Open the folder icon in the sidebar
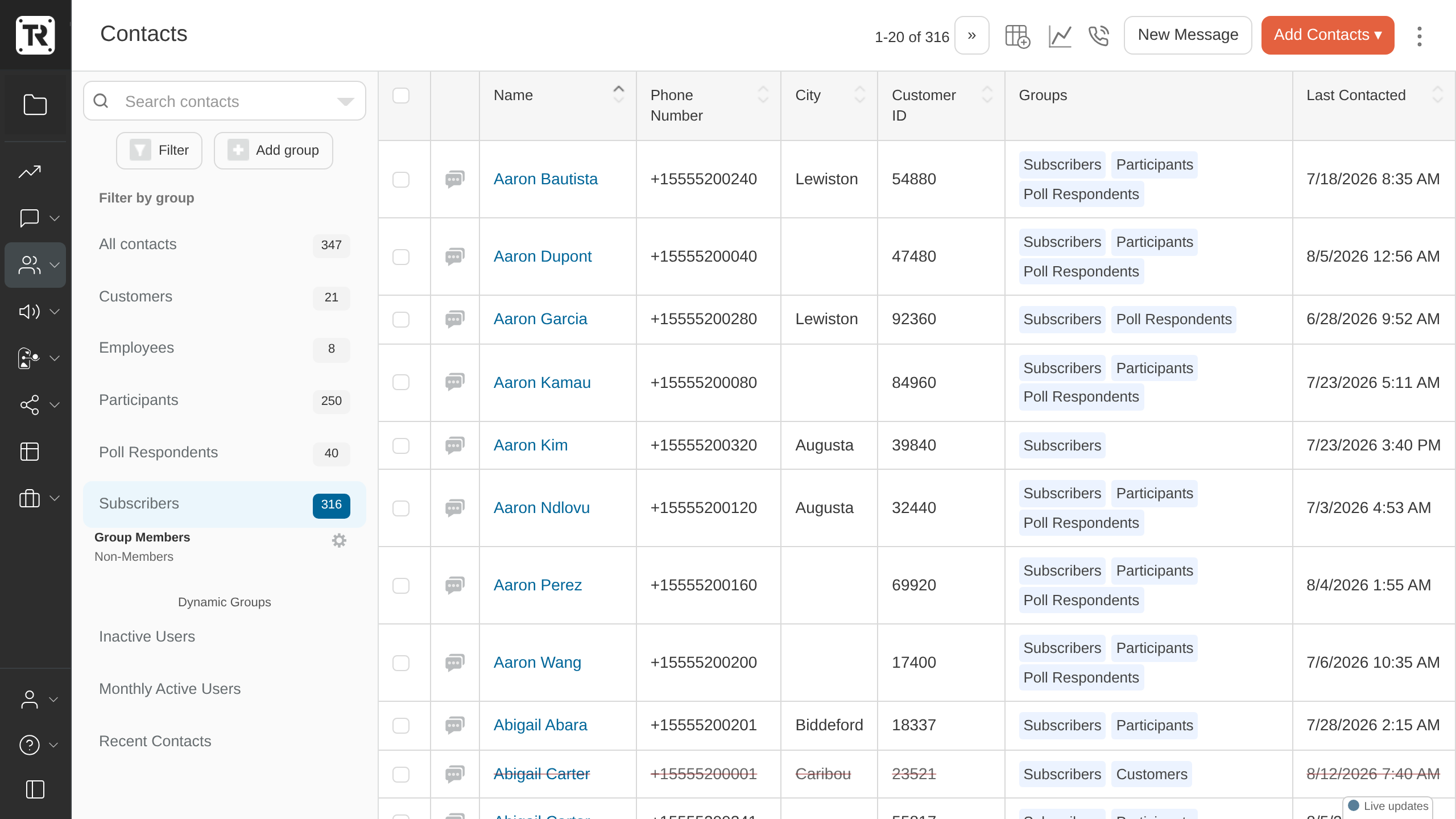1456x819 pixels. [x=35, y=105]
